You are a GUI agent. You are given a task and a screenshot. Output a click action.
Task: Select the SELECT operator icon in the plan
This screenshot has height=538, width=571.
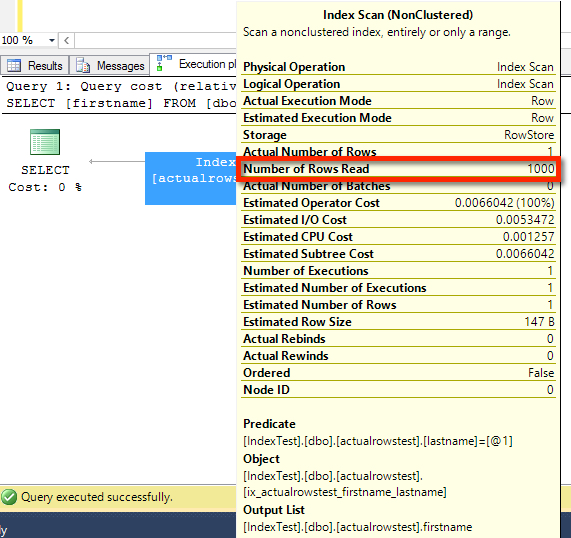click(x=45, y=142)
